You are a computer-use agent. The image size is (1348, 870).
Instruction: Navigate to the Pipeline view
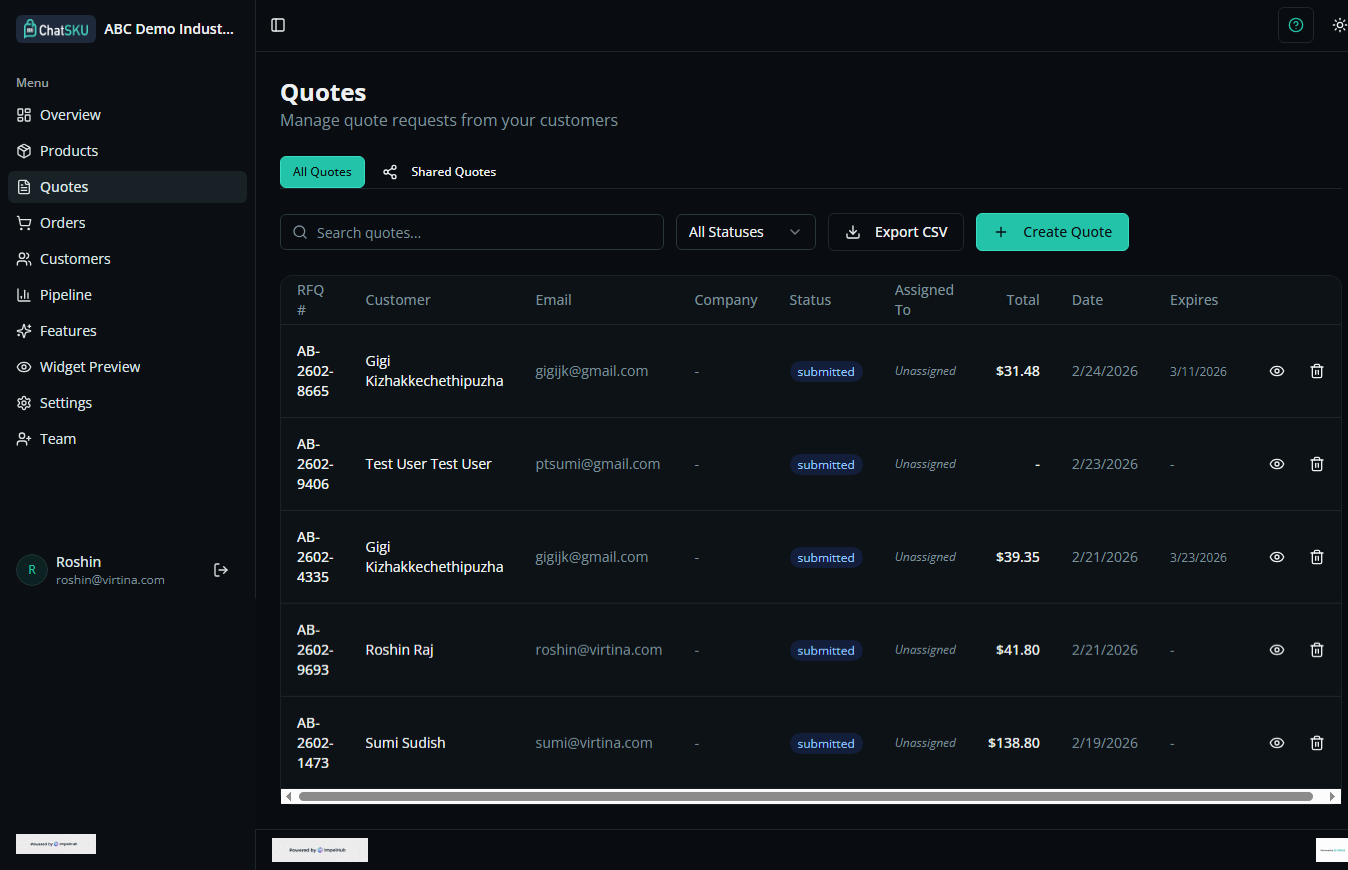66,294
